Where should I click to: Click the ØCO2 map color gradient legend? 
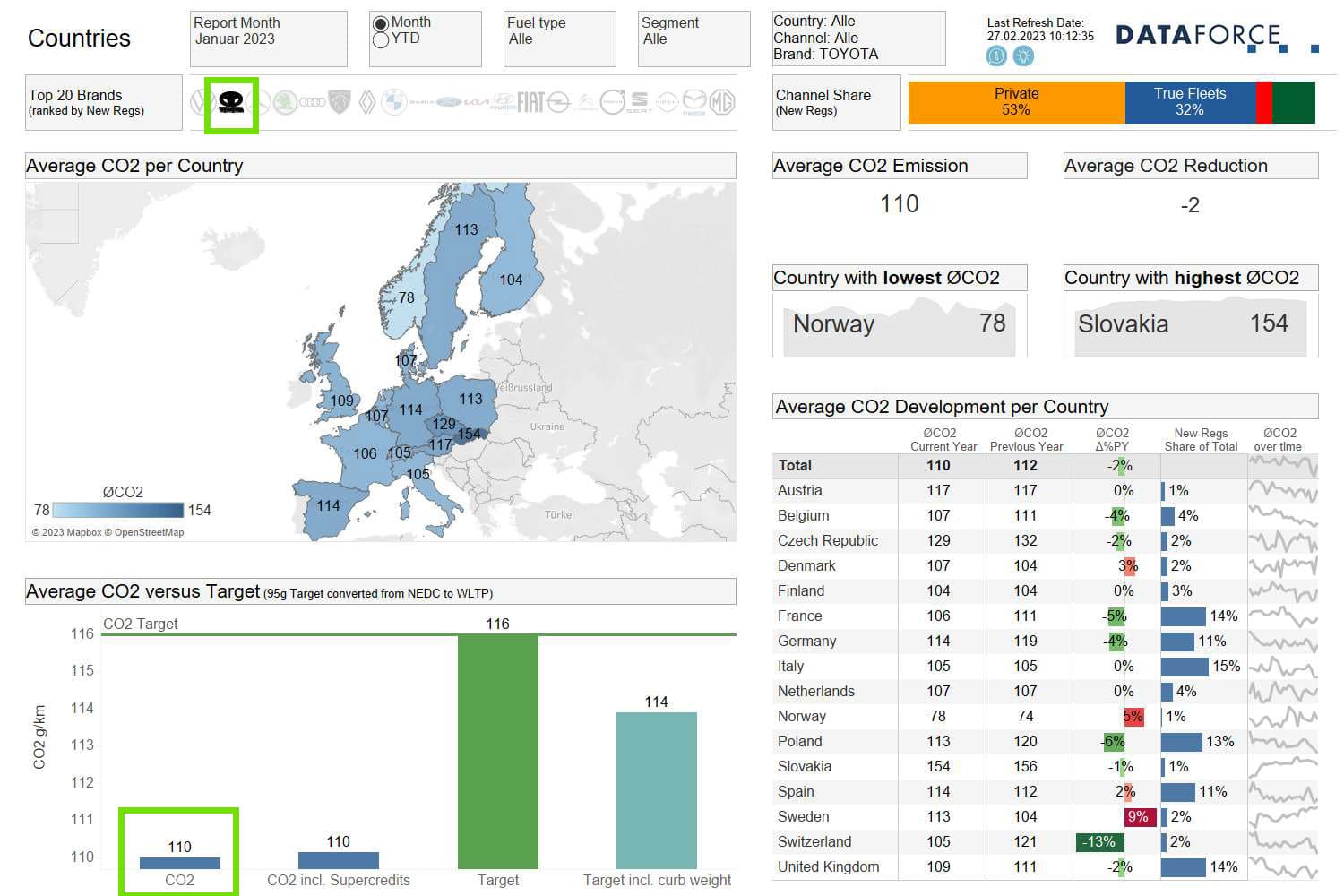click(118, 510)
